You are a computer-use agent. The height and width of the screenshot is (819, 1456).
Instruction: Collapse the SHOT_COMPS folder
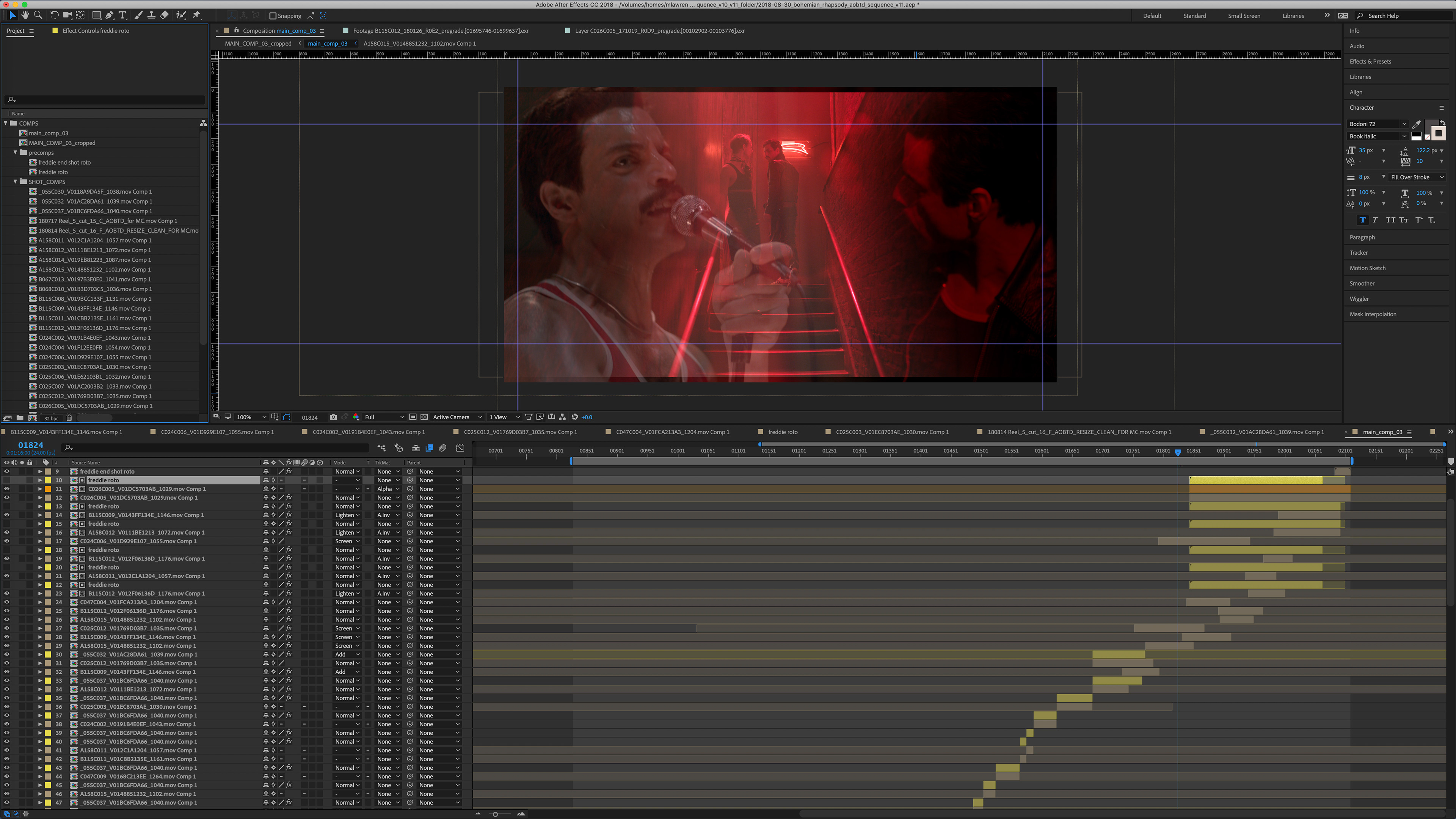click(15, 182)
